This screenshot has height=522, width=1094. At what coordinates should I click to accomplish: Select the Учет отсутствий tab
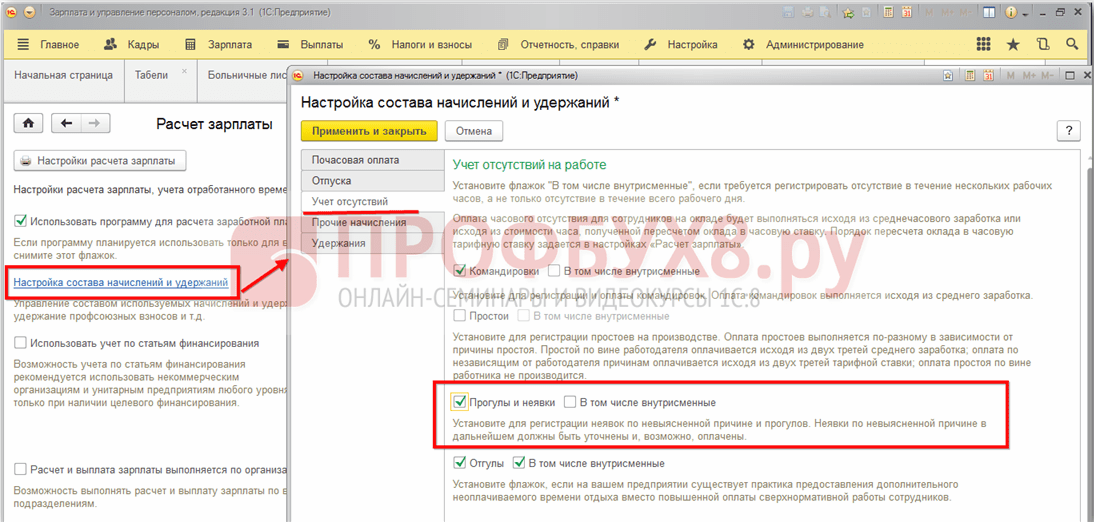(373, 201)
